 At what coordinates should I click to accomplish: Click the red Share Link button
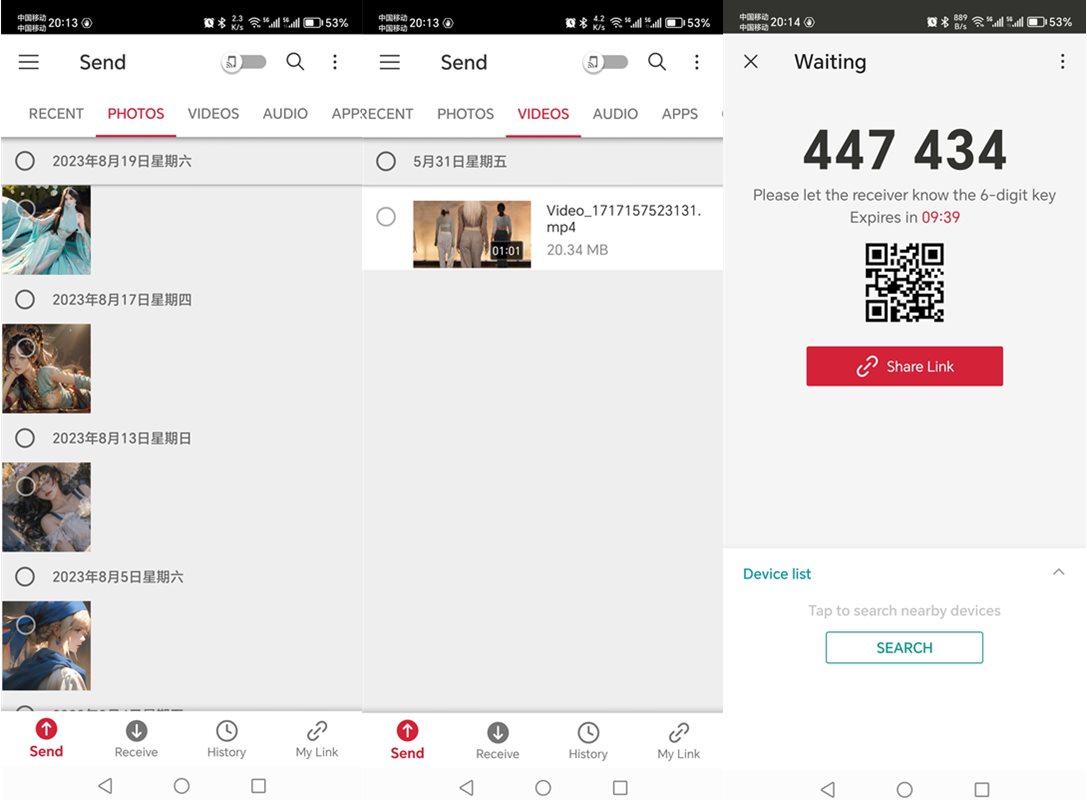tap(904, 367)
